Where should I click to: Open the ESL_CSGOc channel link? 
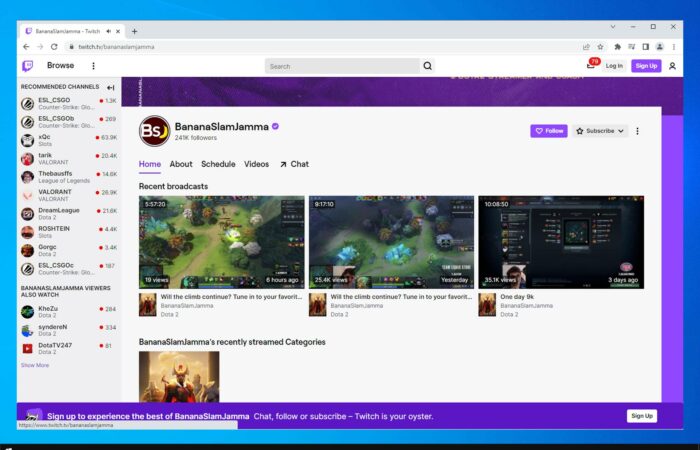tap(69, 268)
